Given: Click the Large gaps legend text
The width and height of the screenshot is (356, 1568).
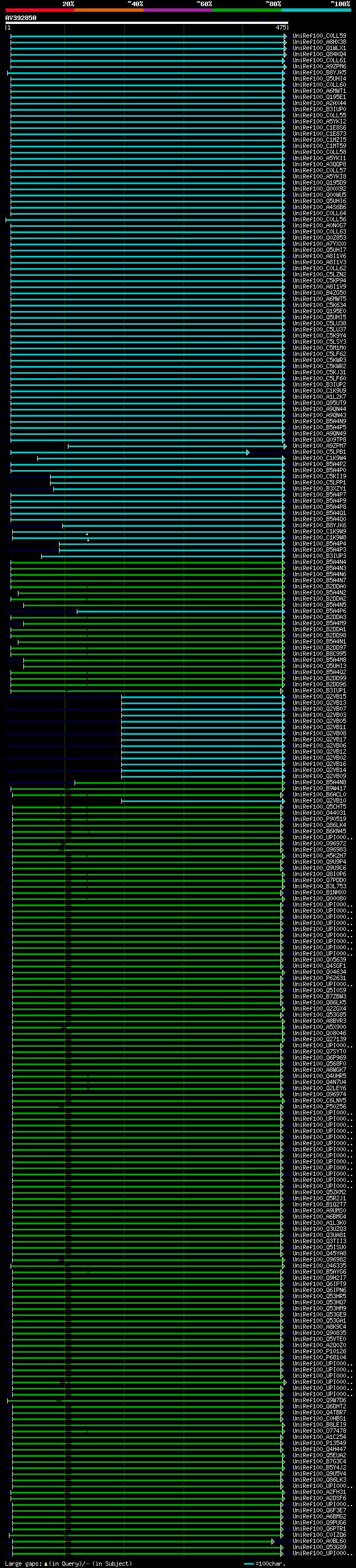Looking at the screenshot, I should point(68,1563).
